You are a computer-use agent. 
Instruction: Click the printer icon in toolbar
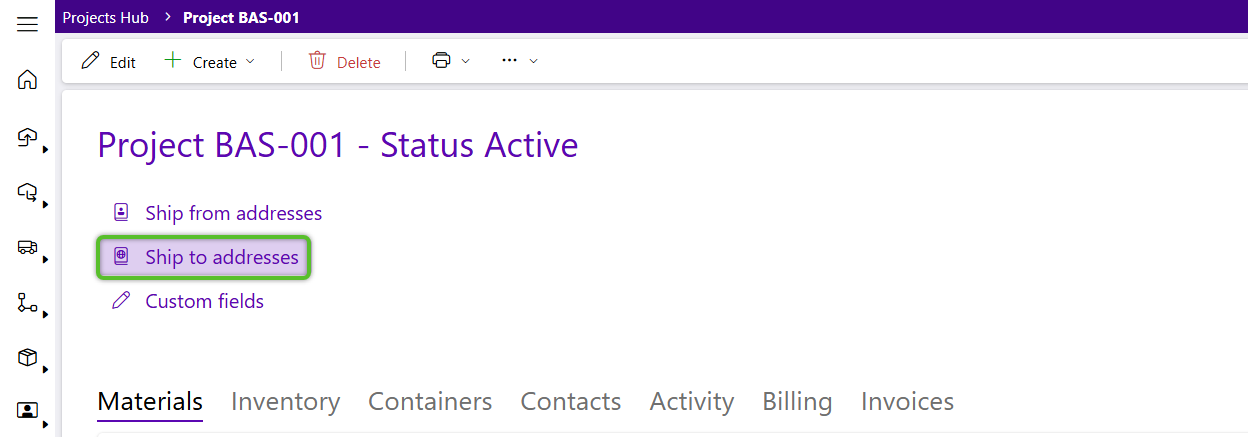coord(441,61)
